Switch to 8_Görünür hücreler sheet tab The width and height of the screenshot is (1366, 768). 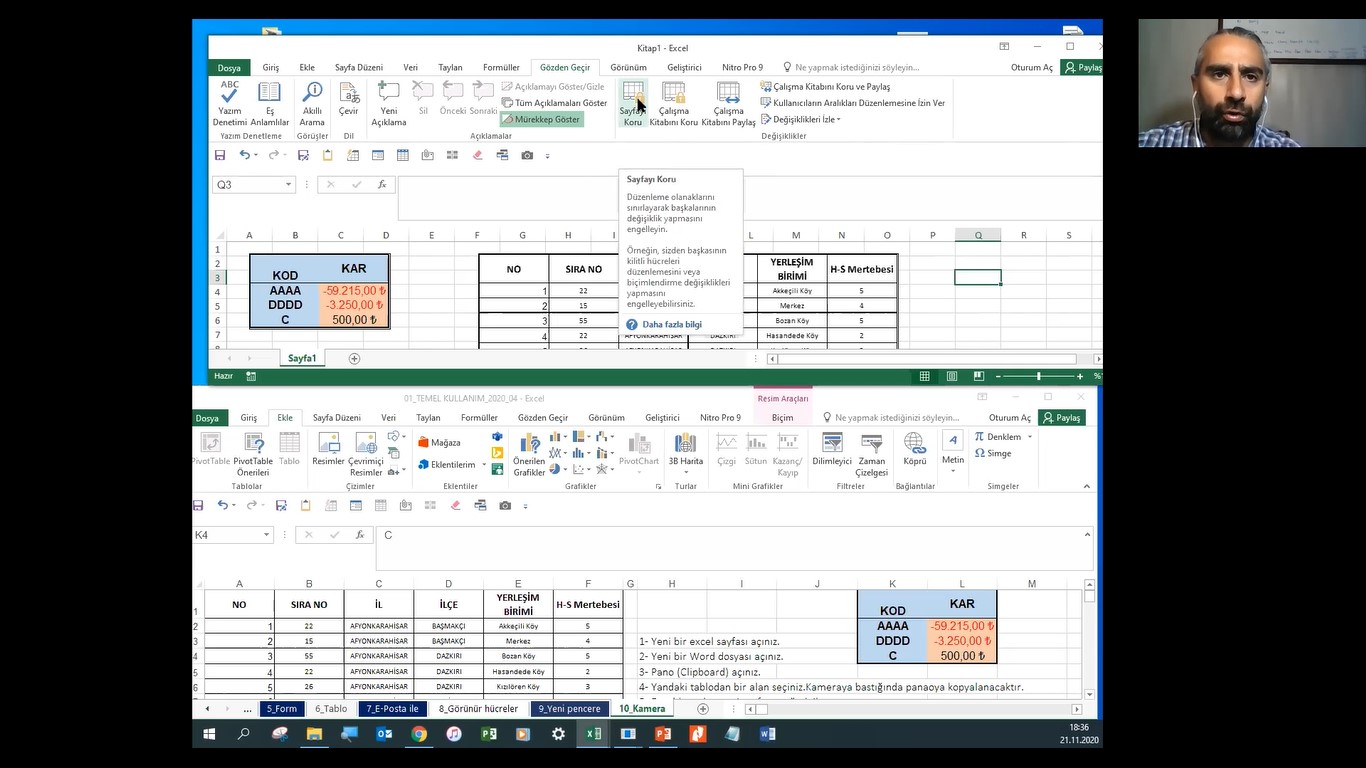478,709
